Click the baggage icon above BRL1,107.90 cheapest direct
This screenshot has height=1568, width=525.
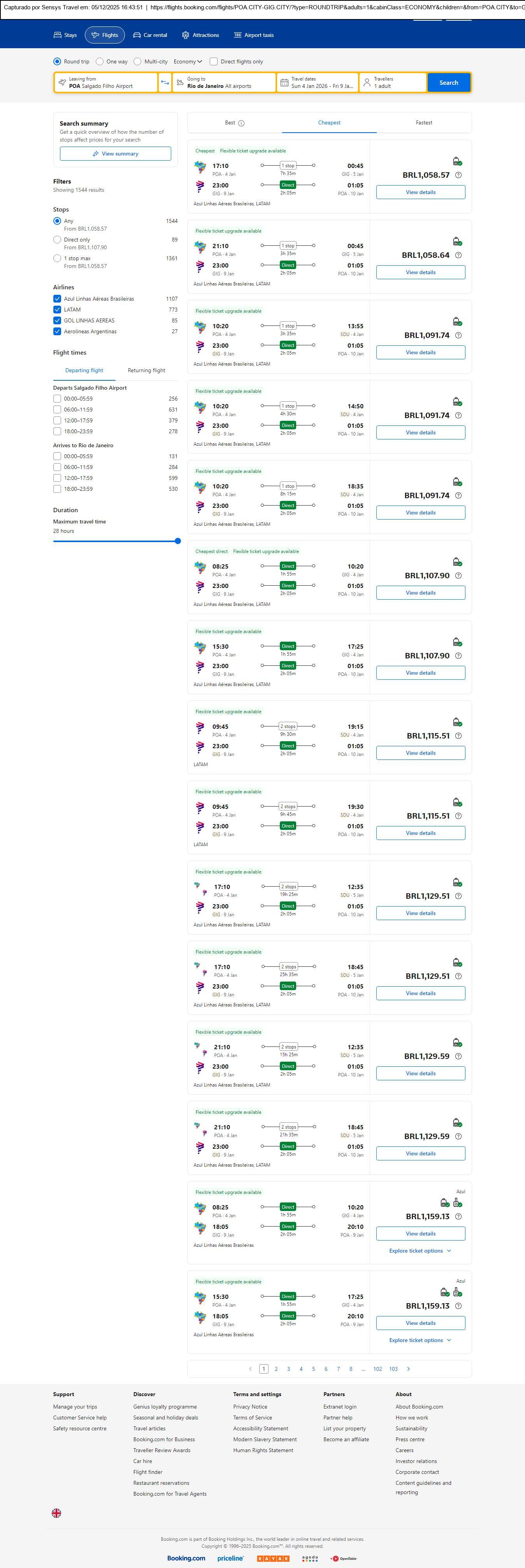[x=457, y=562]
